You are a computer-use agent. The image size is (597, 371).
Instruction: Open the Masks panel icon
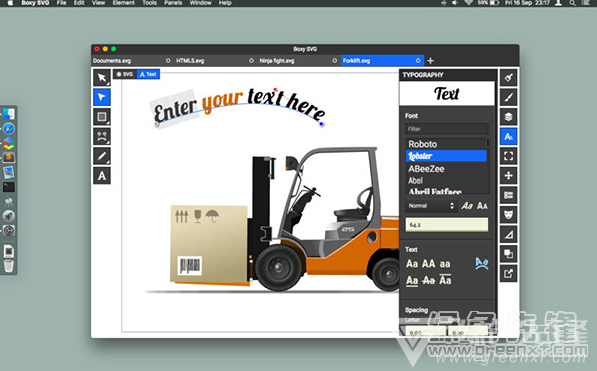pyautogui.click(x=508, y=215)
